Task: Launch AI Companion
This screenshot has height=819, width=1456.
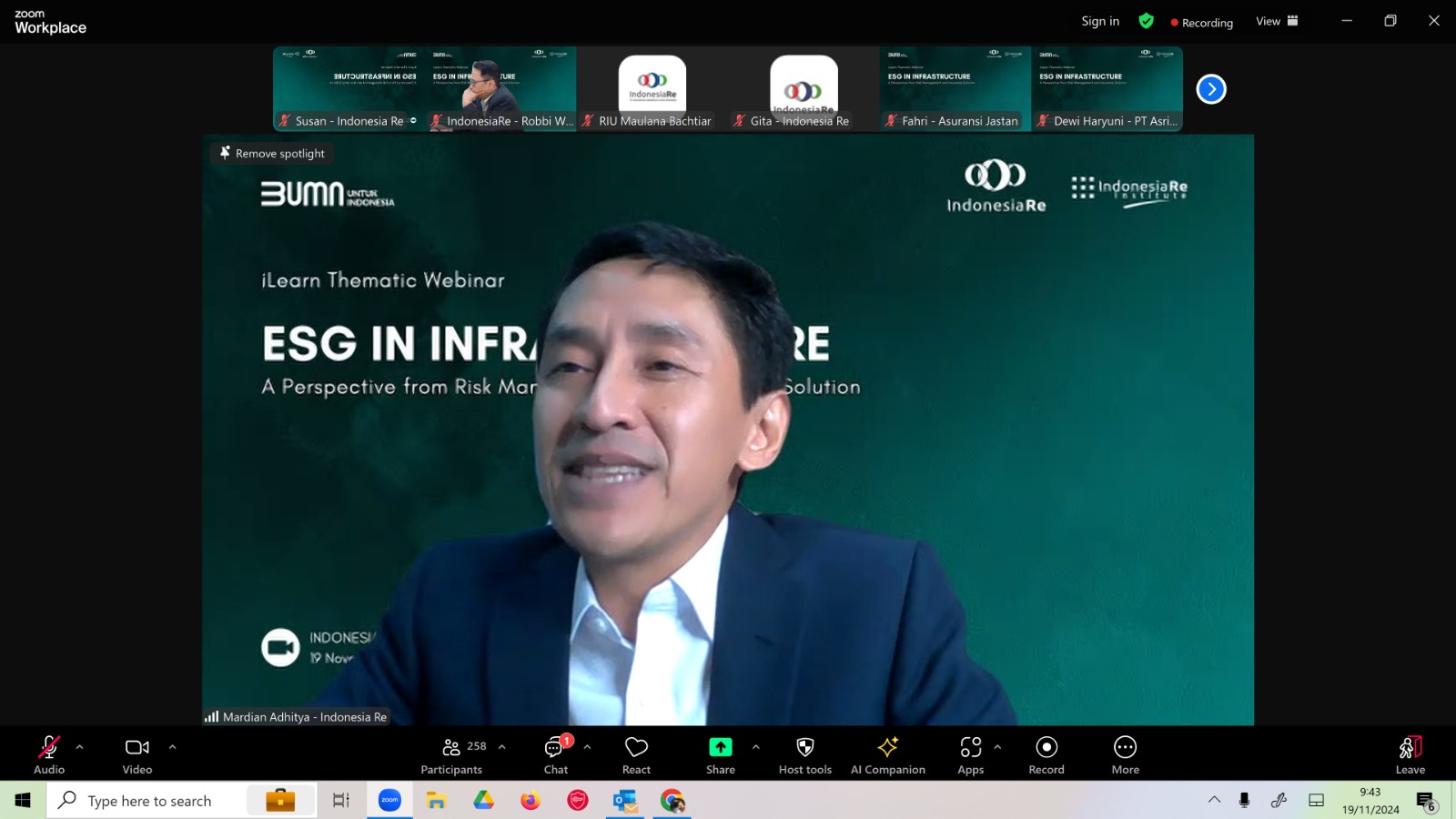Action: pyautogui.click(x=888, y=755)
